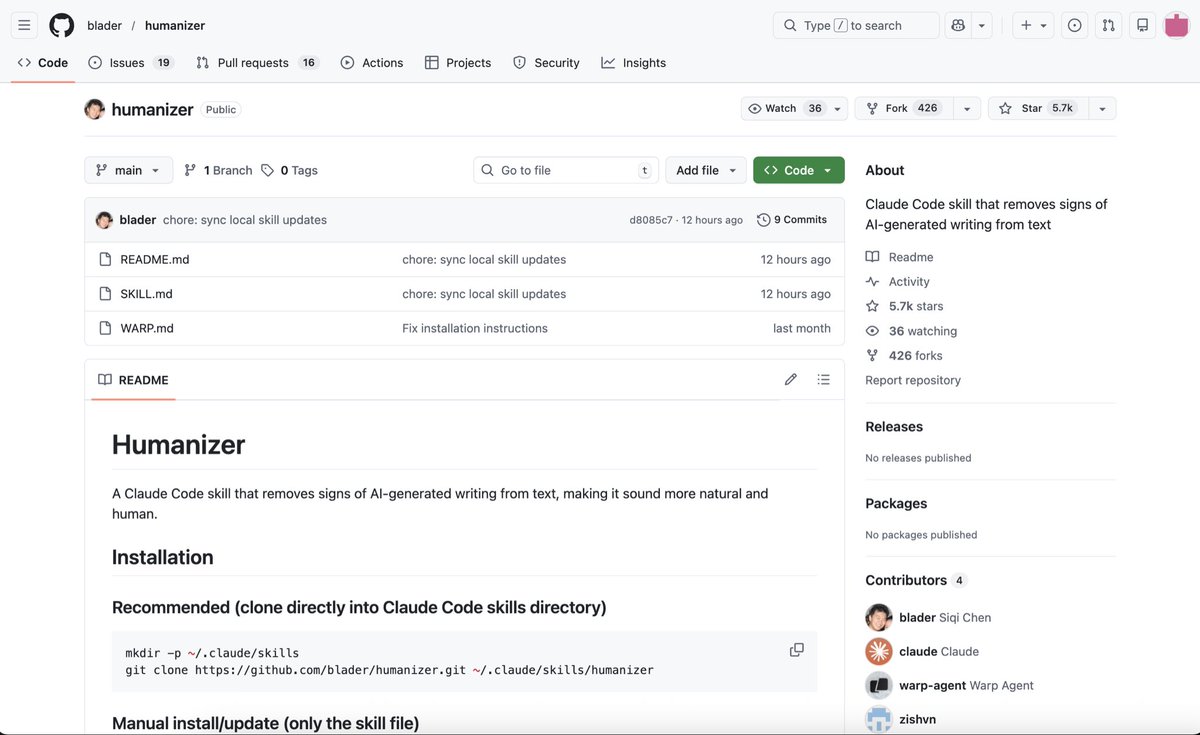Switch to the Issues tab

[131, 62]
